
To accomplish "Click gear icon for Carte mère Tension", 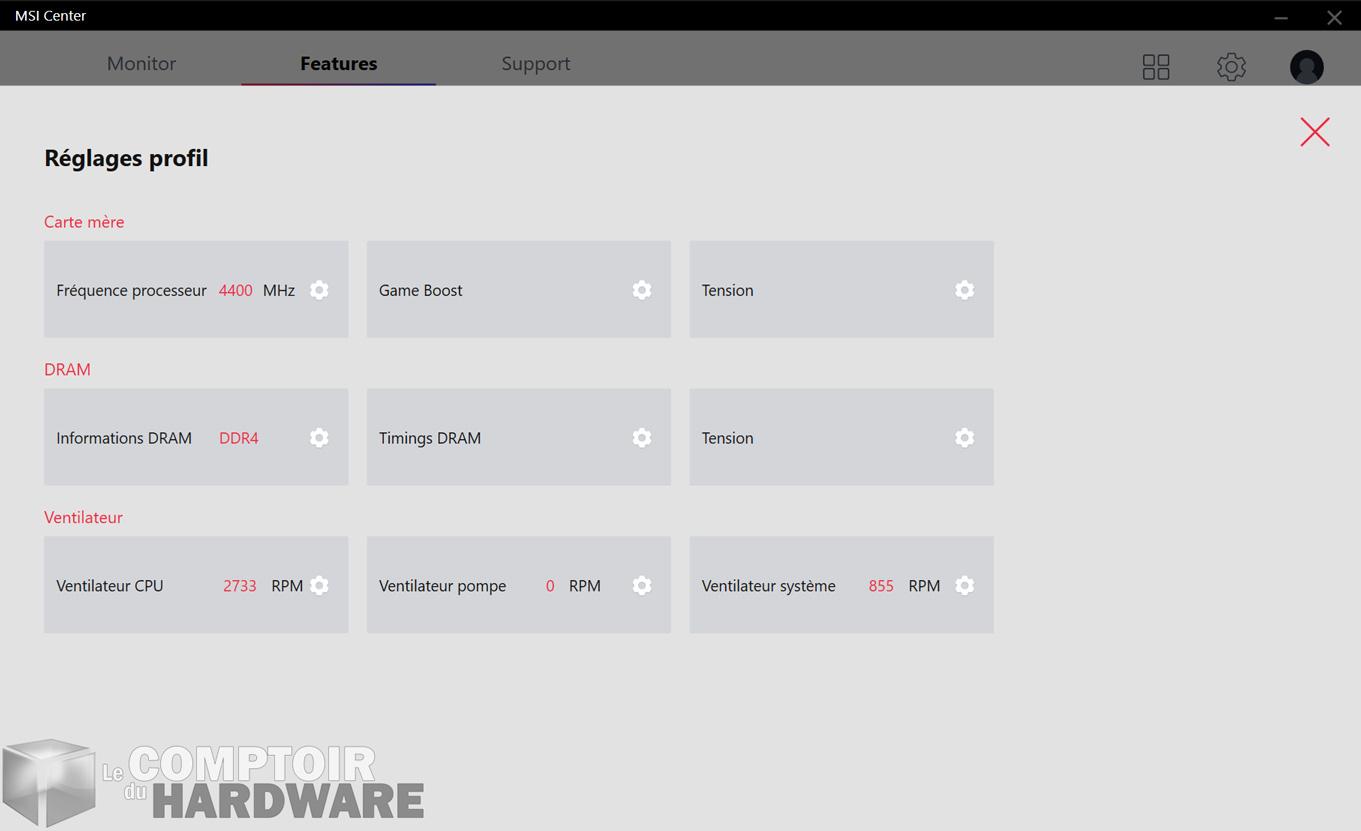I will point(964,290).
